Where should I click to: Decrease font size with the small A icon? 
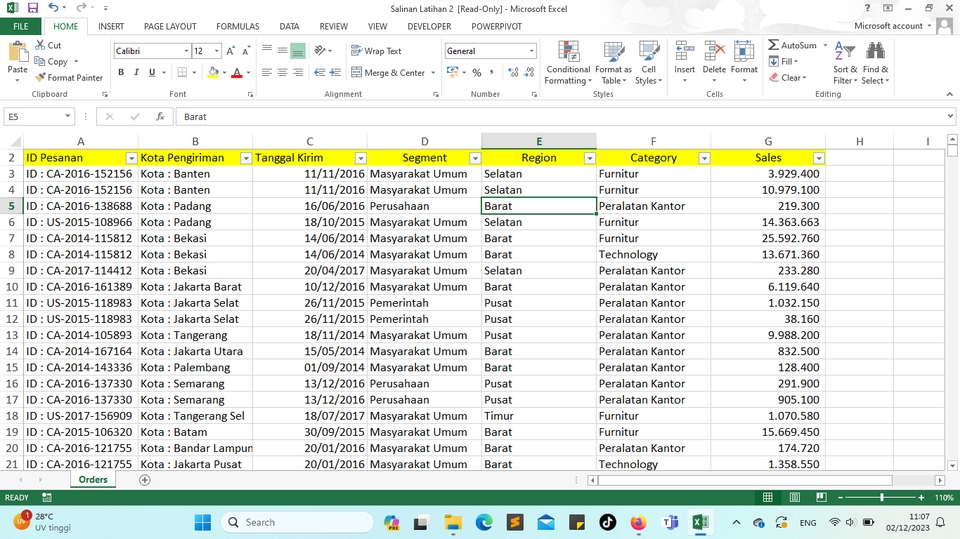pyautogui.click(x=246, y=51)
